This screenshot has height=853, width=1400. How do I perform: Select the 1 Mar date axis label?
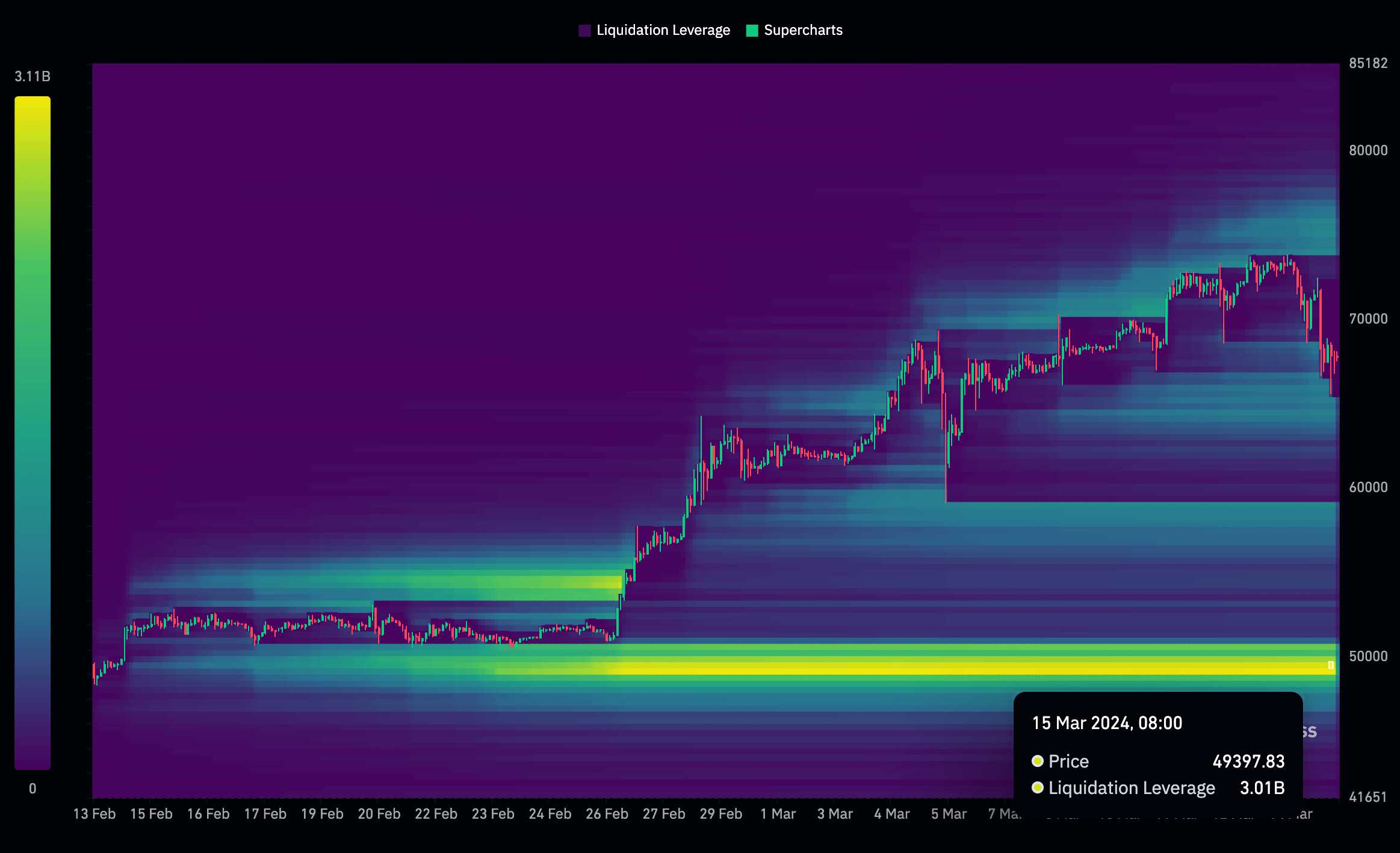778,814
